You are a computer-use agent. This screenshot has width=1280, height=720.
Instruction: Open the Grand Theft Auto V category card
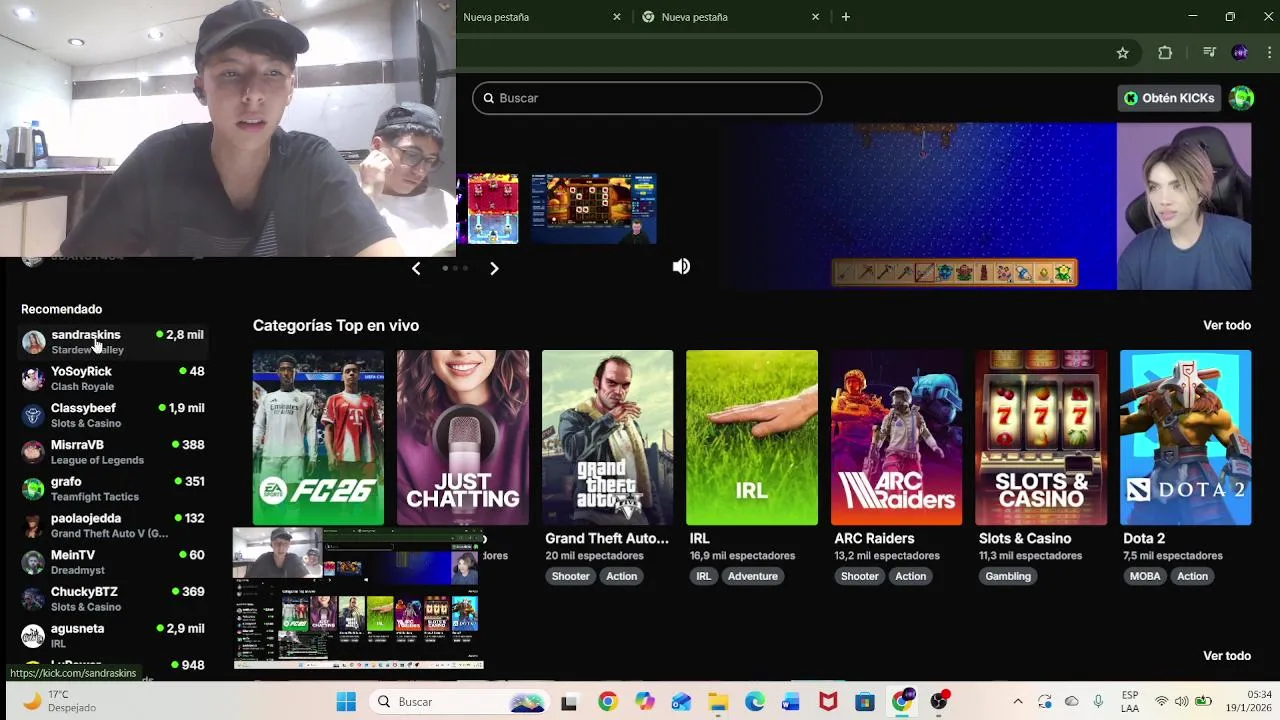click(x=607, y=437)
